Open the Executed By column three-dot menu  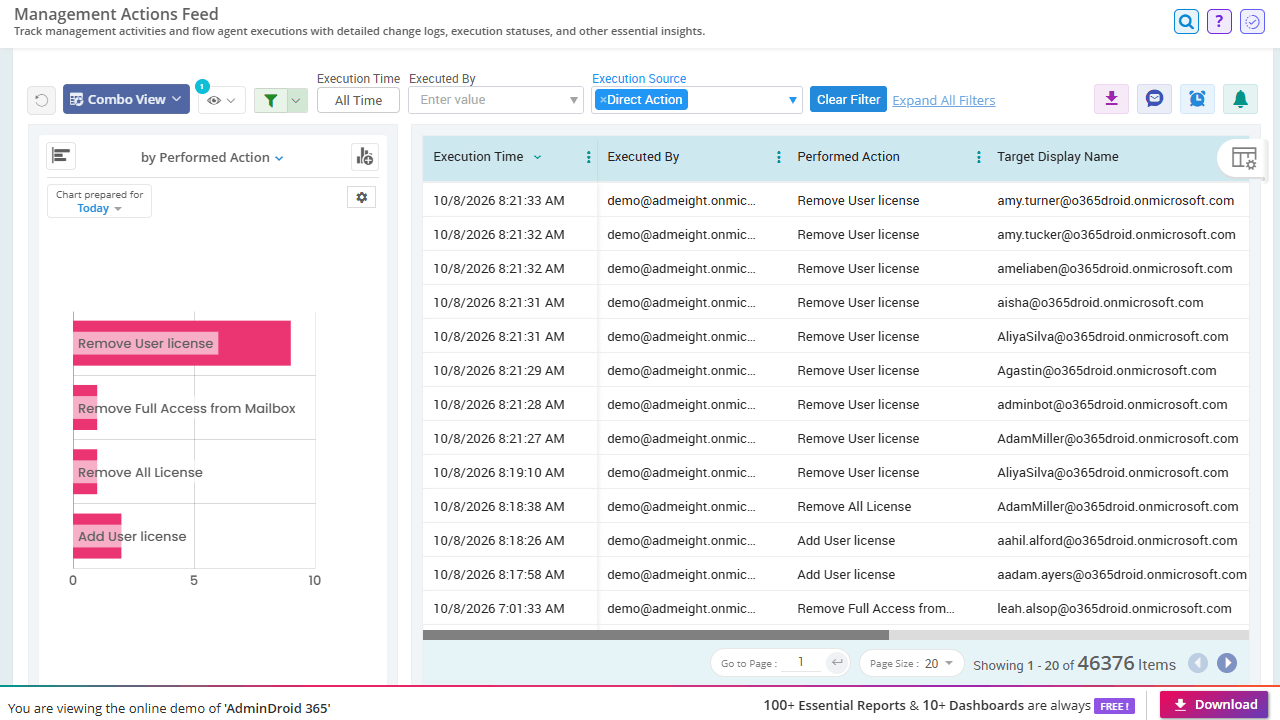[779, 157]
